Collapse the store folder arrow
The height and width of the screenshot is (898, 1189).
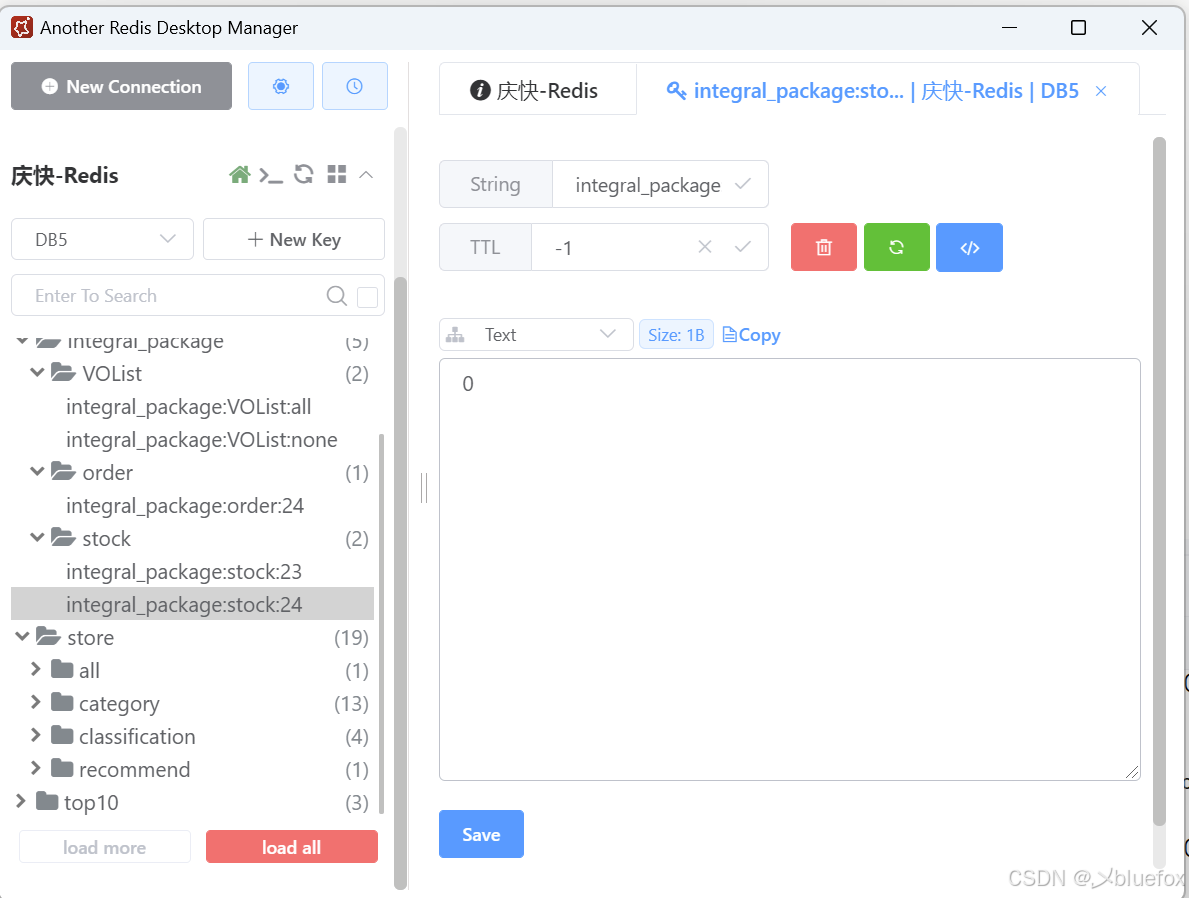22,636
